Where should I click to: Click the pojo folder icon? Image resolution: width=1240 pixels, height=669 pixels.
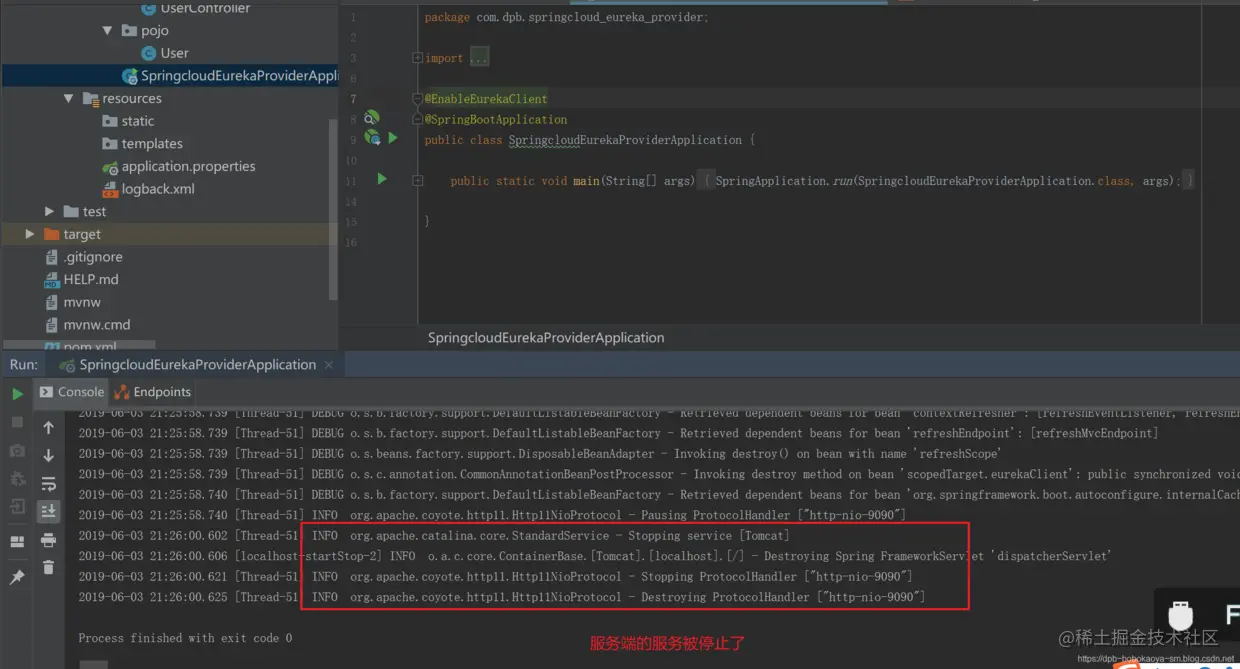coord(129,31)
